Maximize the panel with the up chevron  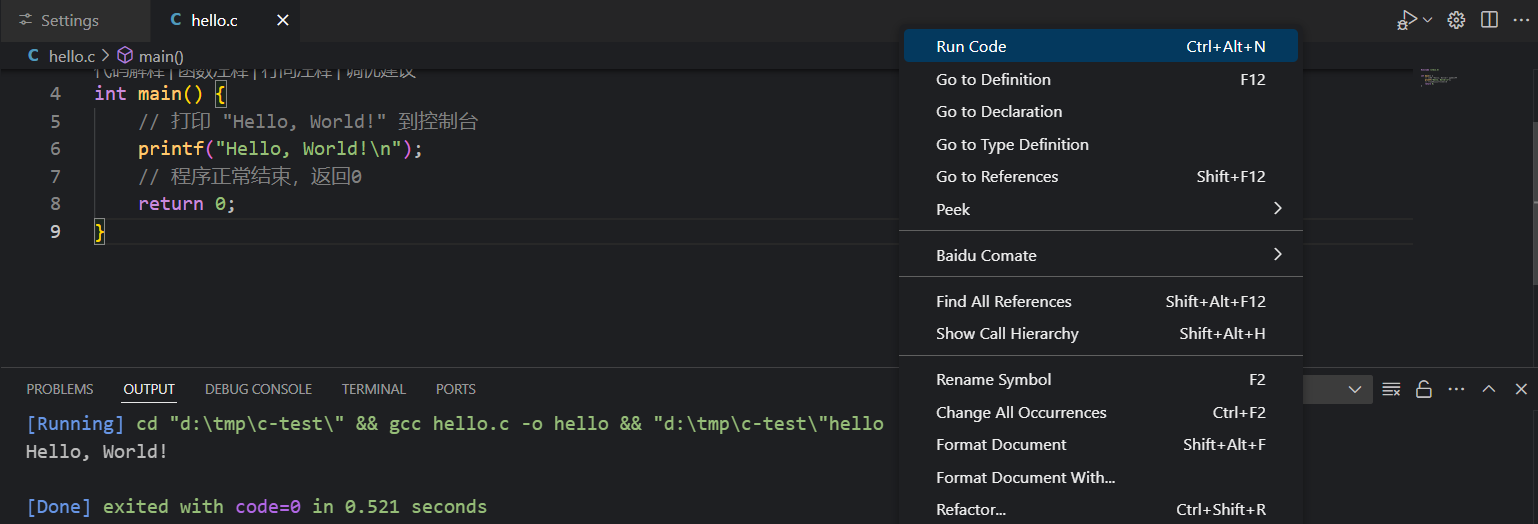tap(1489, 389)
